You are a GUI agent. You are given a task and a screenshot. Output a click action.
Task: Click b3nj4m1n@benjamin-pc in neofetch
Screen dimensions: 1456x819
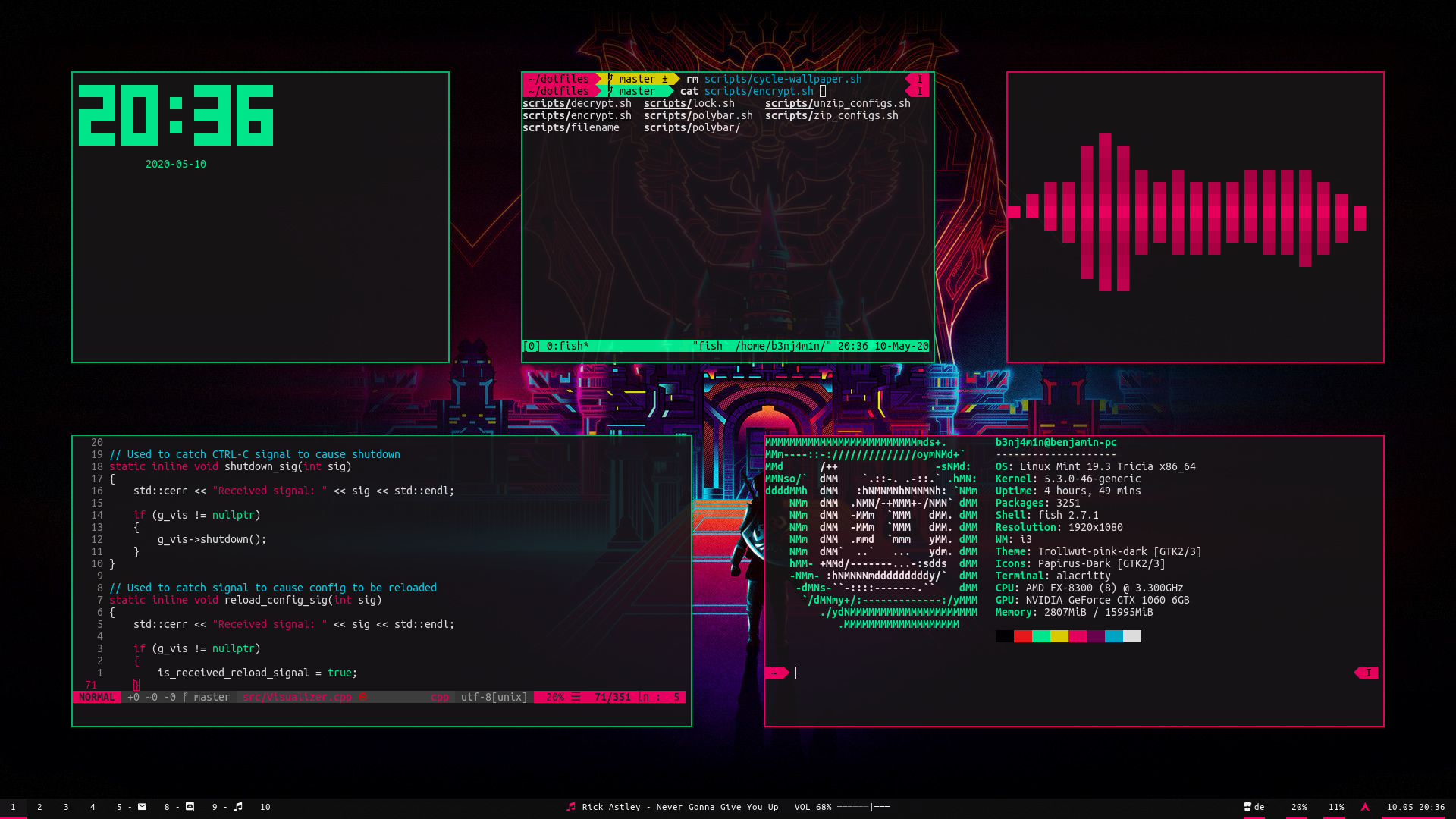point(1056,442)
